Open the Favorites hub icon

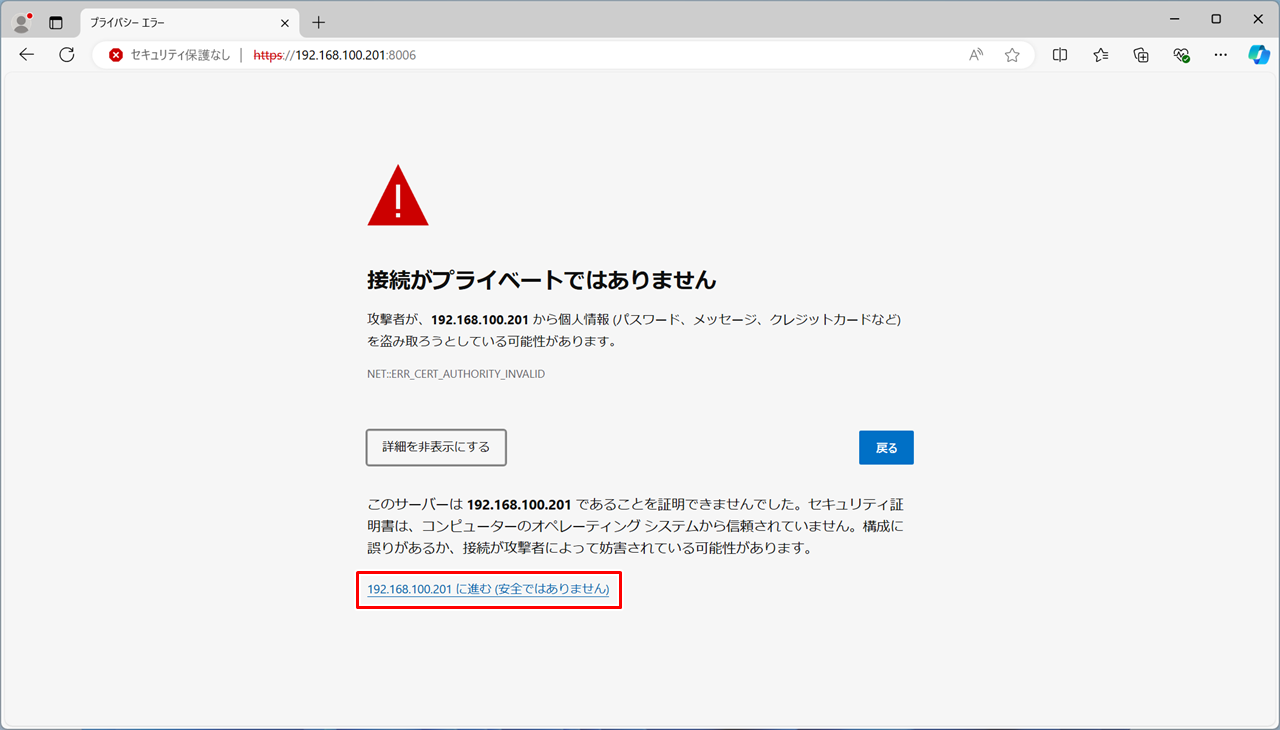click(1100, 55)
